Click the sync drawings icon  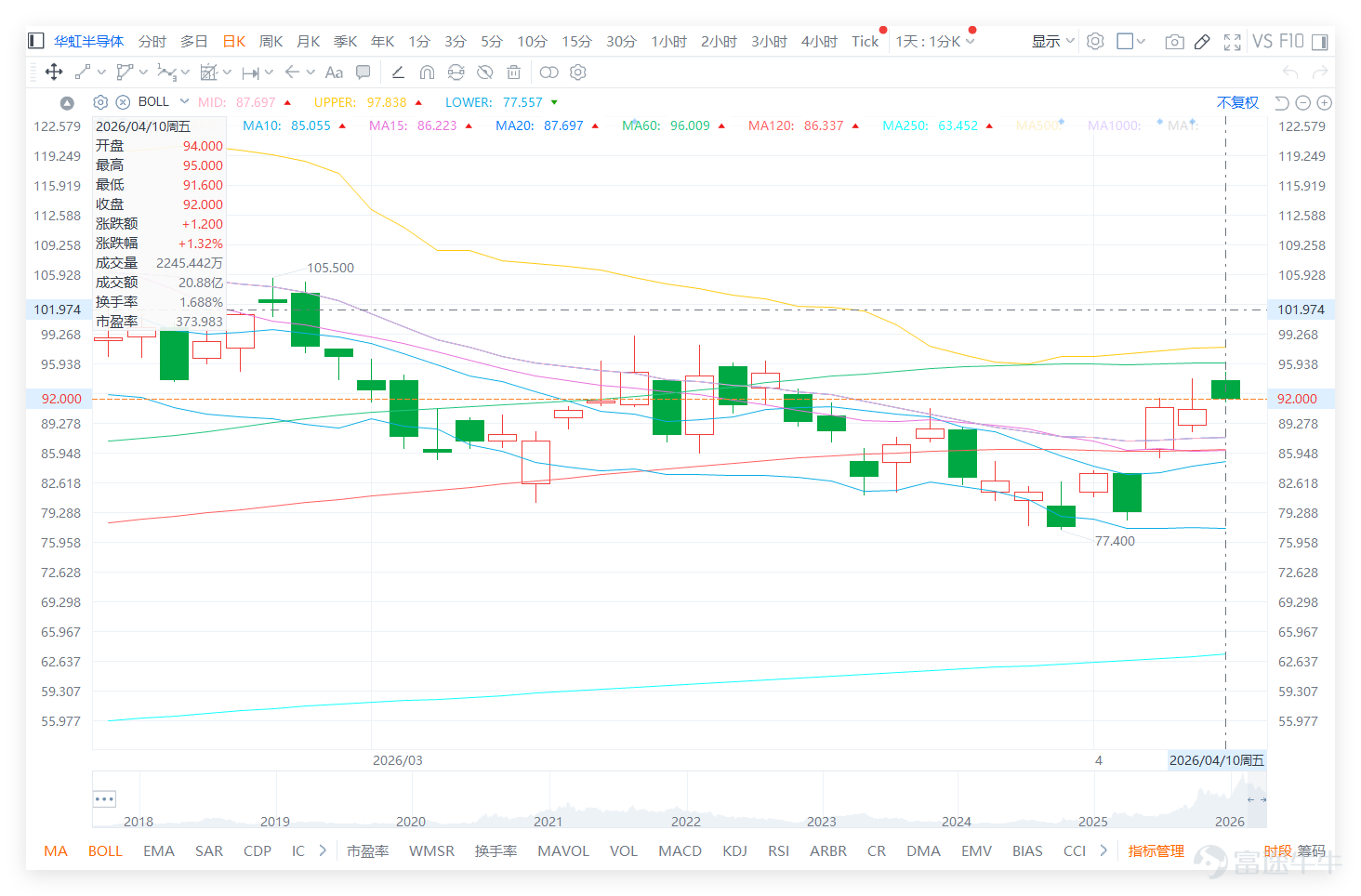click(456, 72)
